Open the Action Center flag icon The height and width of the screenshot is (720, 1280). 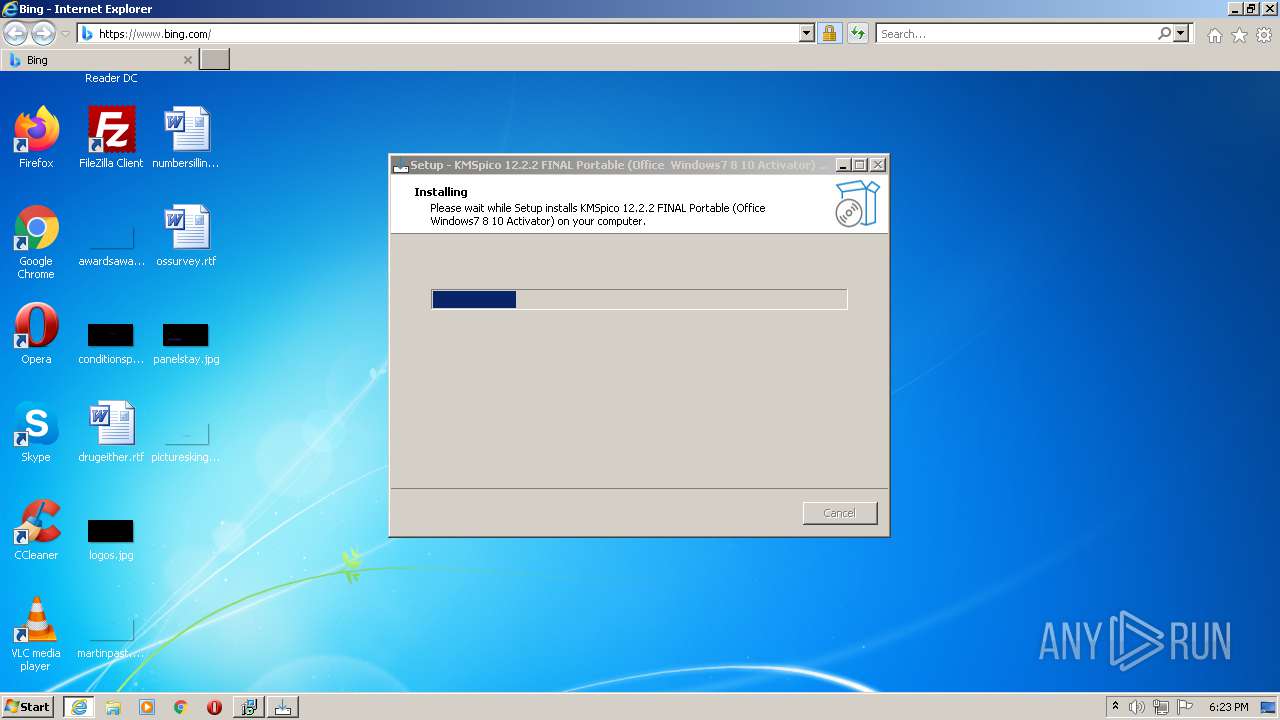[1185, 707]
